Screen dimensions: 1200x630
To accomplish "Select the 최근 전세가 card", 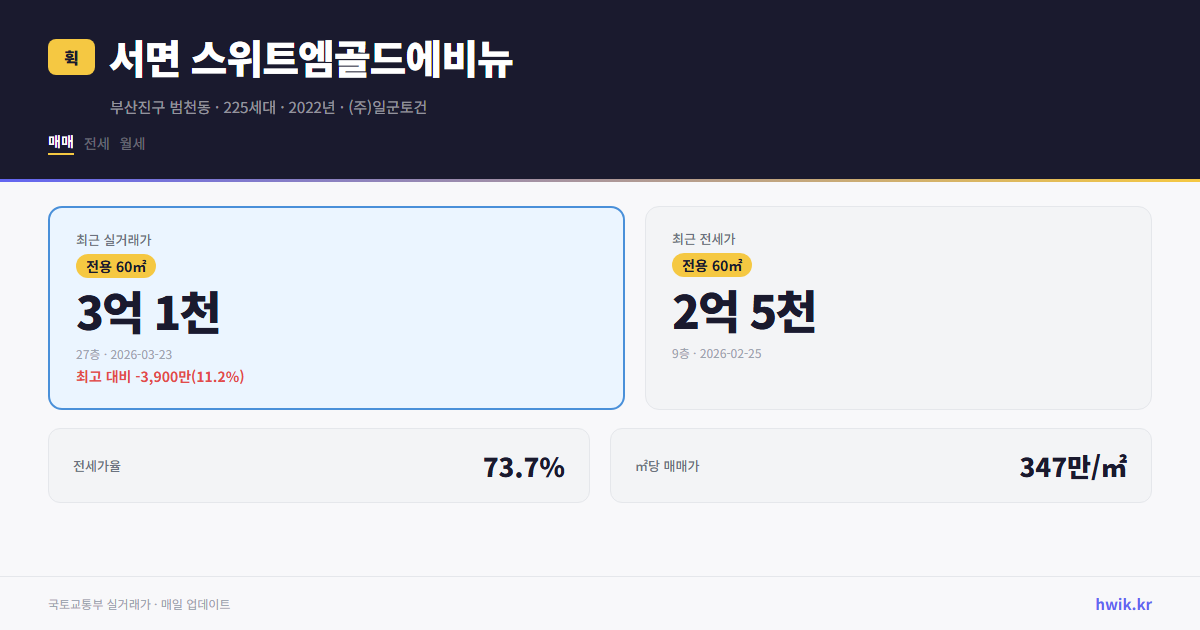I will [898, 307].
